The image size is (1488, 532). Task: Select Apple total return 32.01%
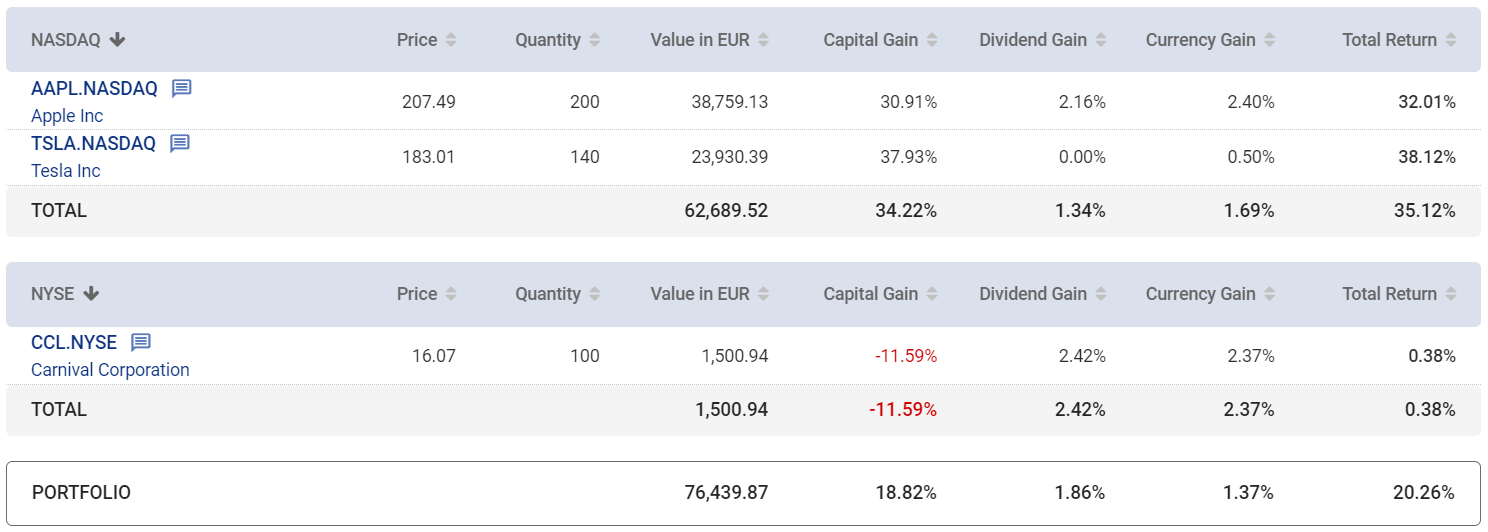[x=1427, y=102]
